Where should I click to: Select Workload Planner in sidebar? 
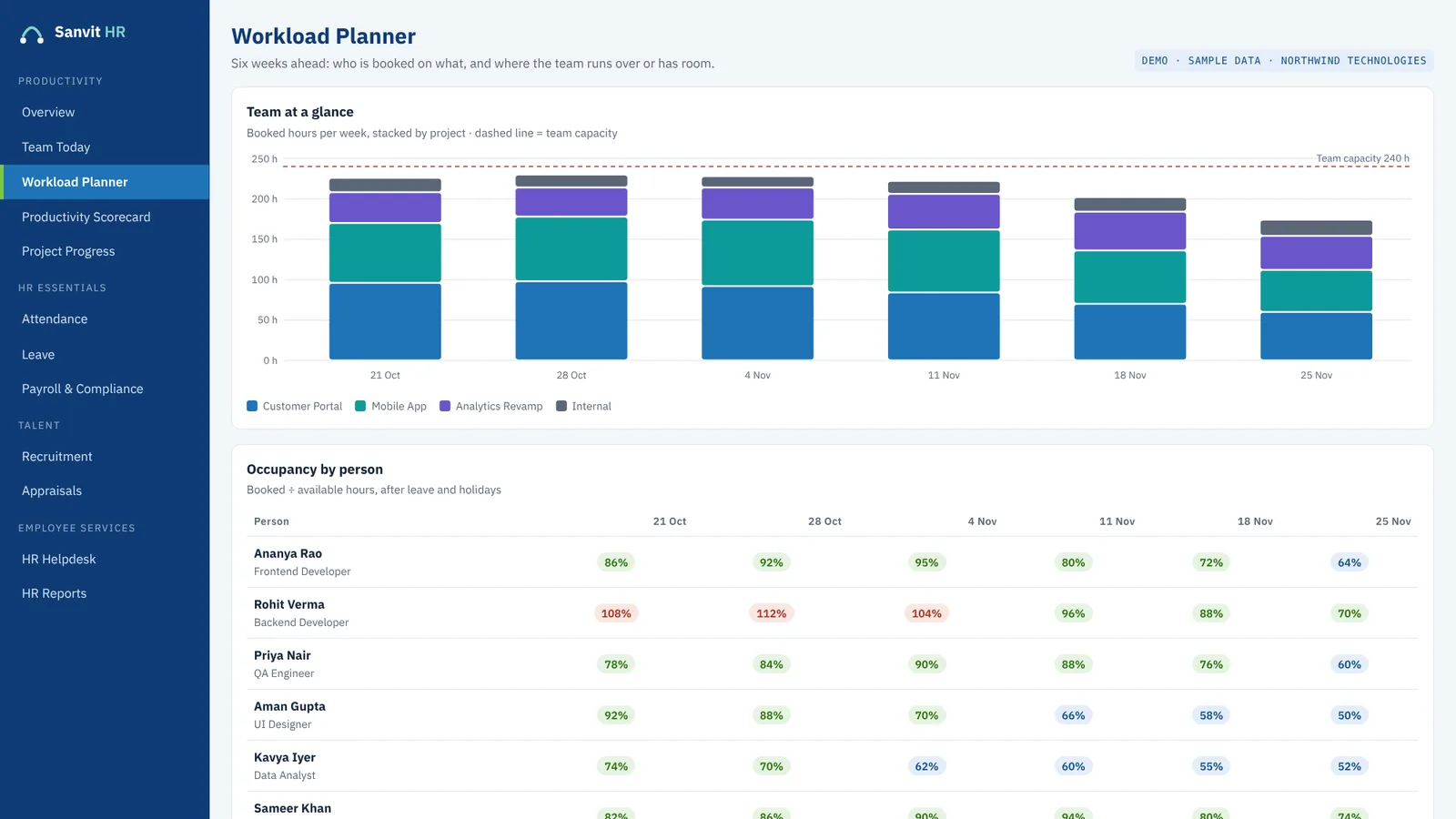coord(105,182)
